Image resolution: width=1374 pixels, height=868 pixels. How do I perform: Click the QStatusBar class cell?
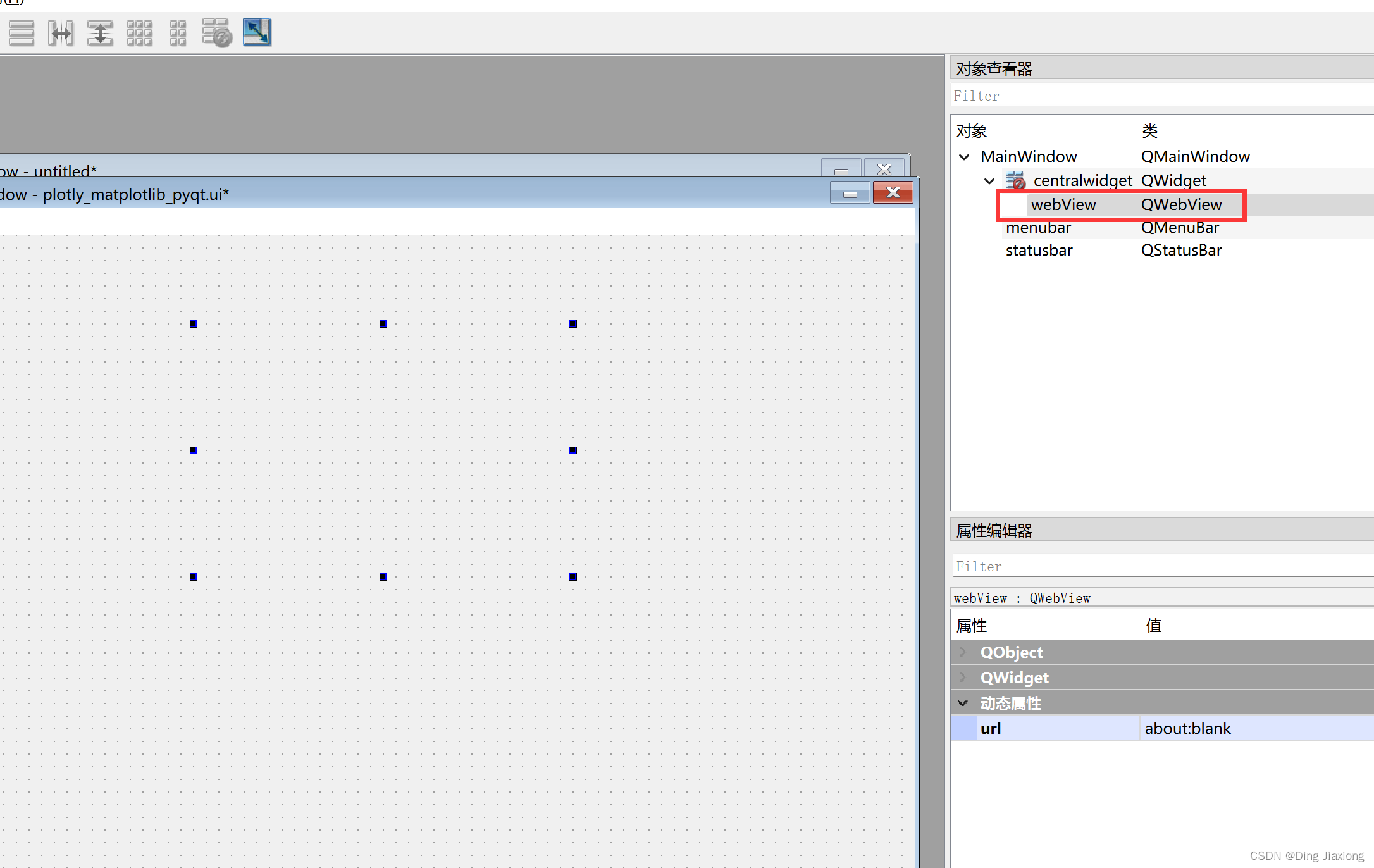[x=1181, y=251]
